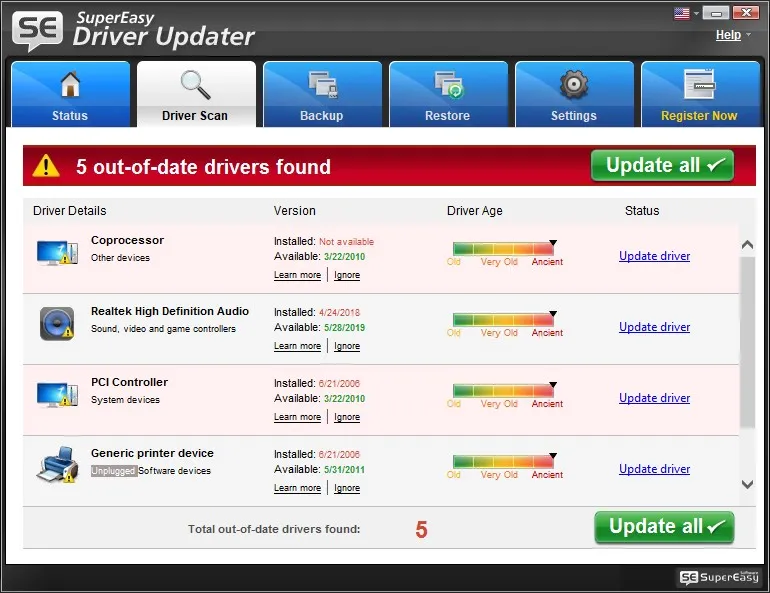Select the Register Now tab
770x593 pixels.
[x=699, y=96]
